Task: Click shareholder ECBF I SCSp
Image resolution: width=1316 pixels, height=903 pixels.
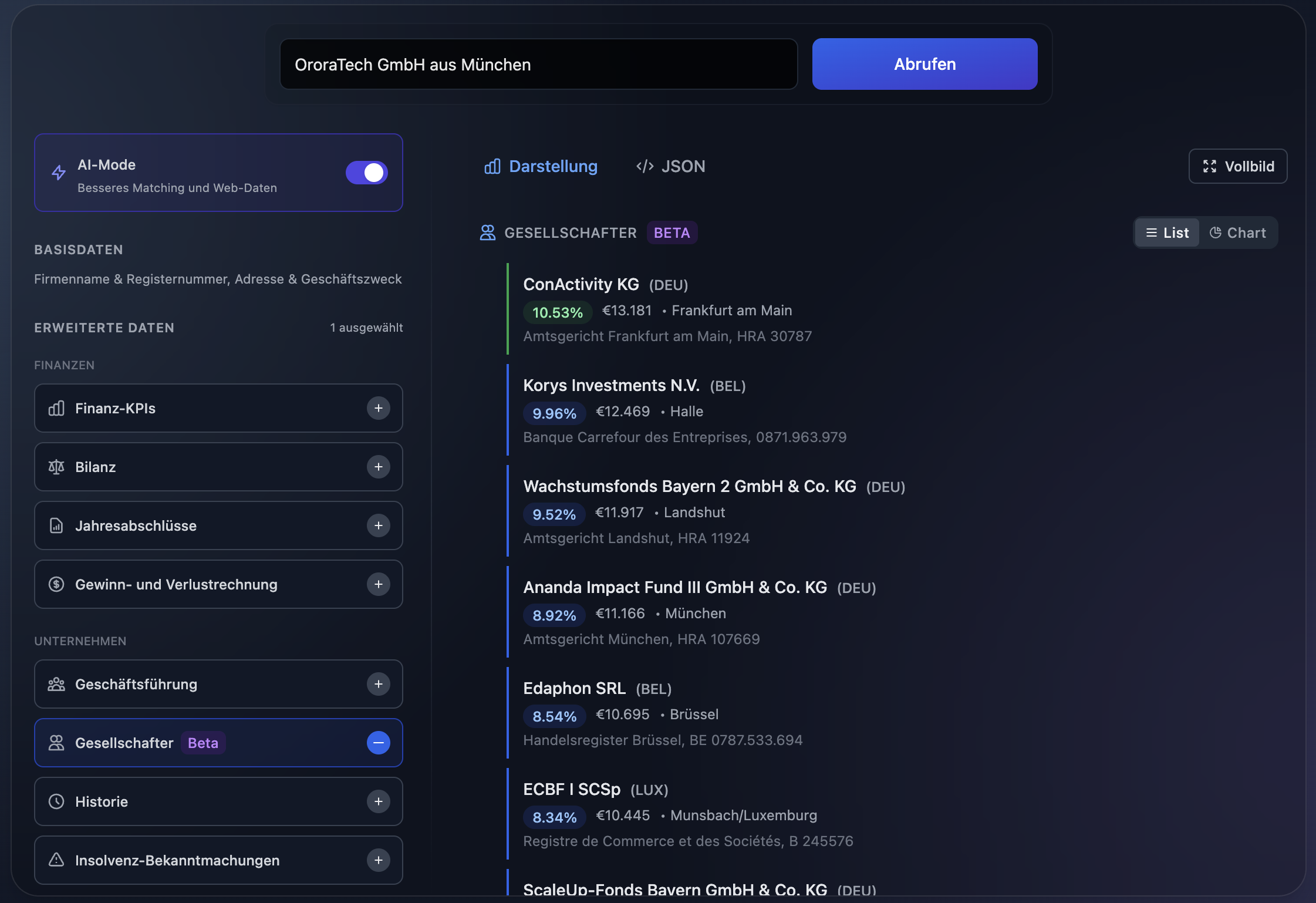Action: pos(572,789)
